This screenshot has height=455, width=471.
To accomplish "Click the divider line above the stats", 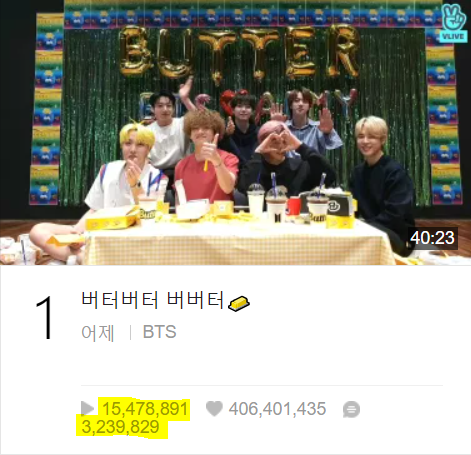I will click(x=262, y=386).
